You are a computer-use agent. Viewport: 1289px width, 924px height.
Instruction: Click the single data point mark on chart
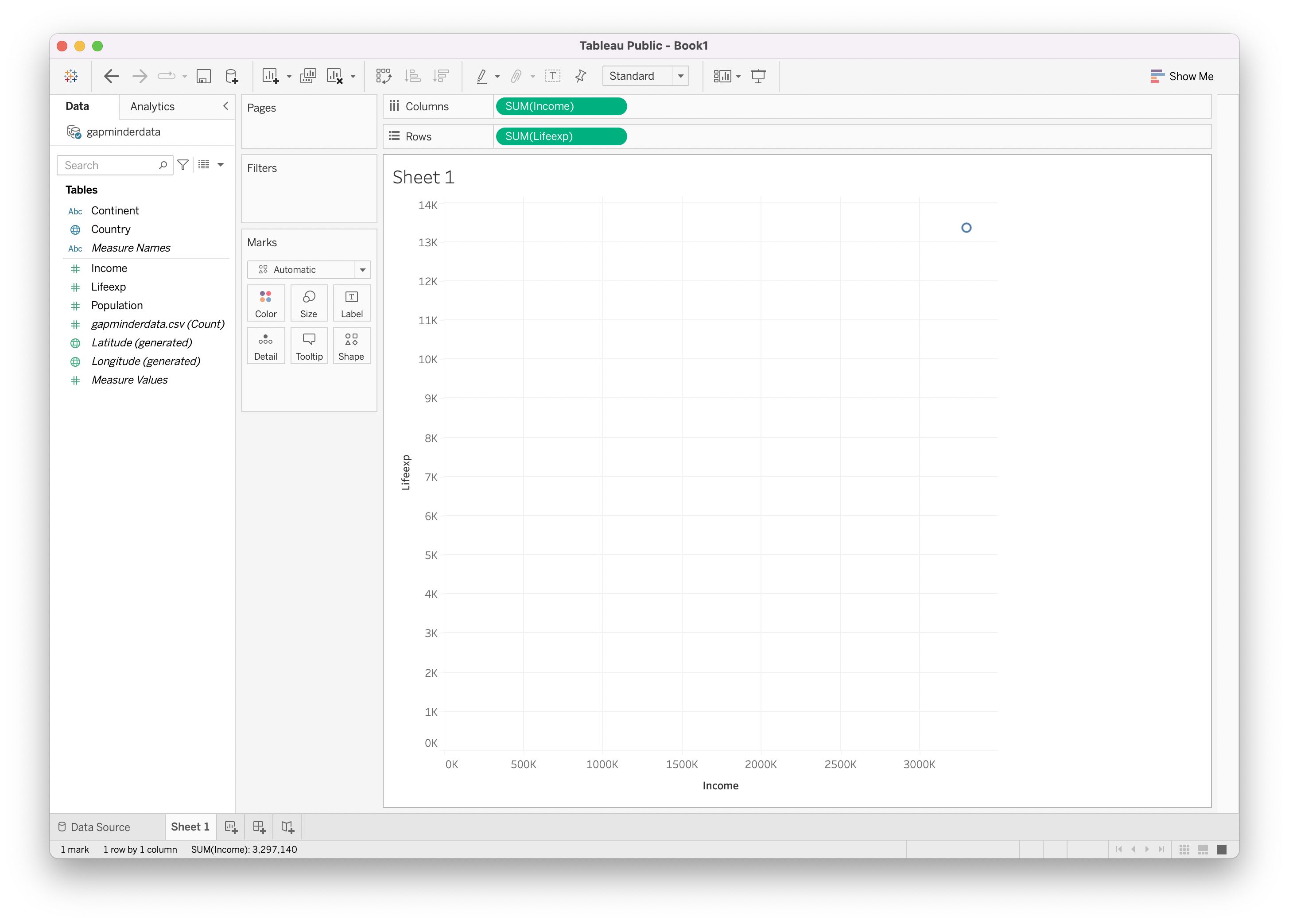[966, 228]
